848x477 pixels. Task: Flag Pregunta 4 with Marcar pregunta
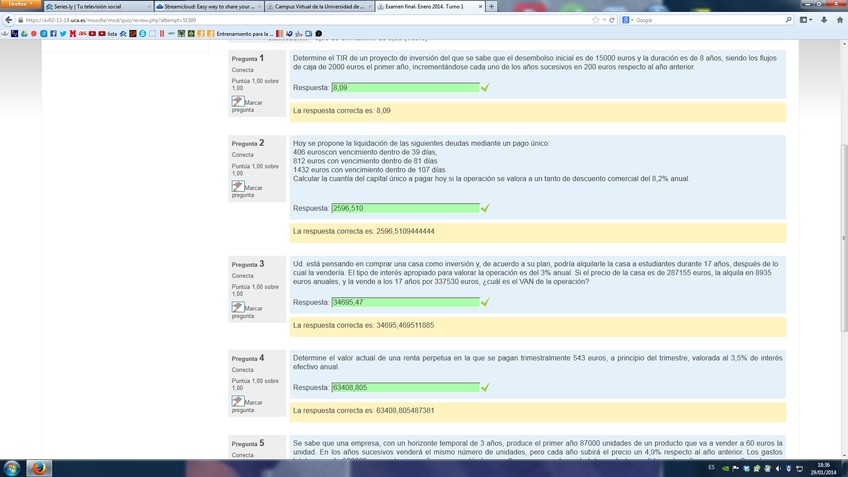click(247, 405)
